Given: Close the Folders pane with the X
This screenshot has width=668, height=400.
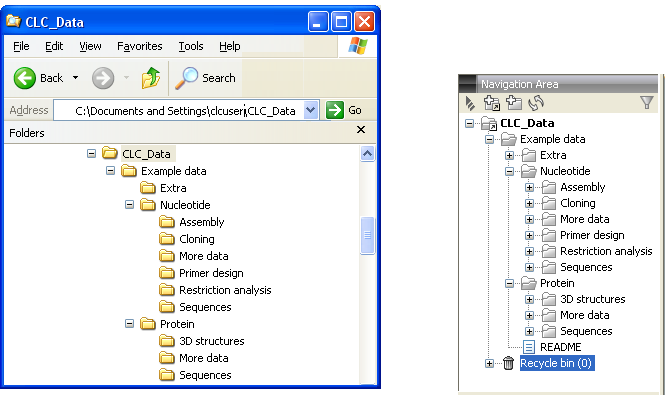Looking at the screenshot, I should [361, 131].
